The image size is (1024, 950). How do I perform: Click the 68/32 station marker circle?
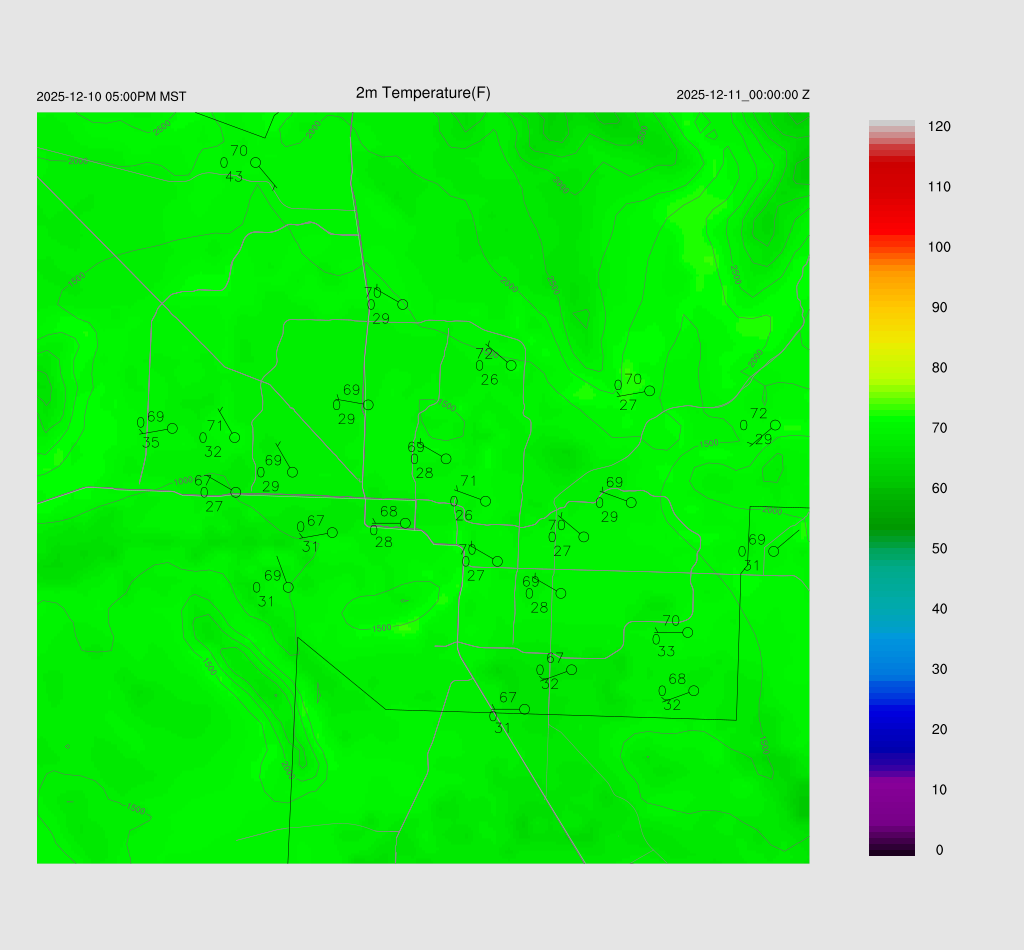[x=693, y=690]
